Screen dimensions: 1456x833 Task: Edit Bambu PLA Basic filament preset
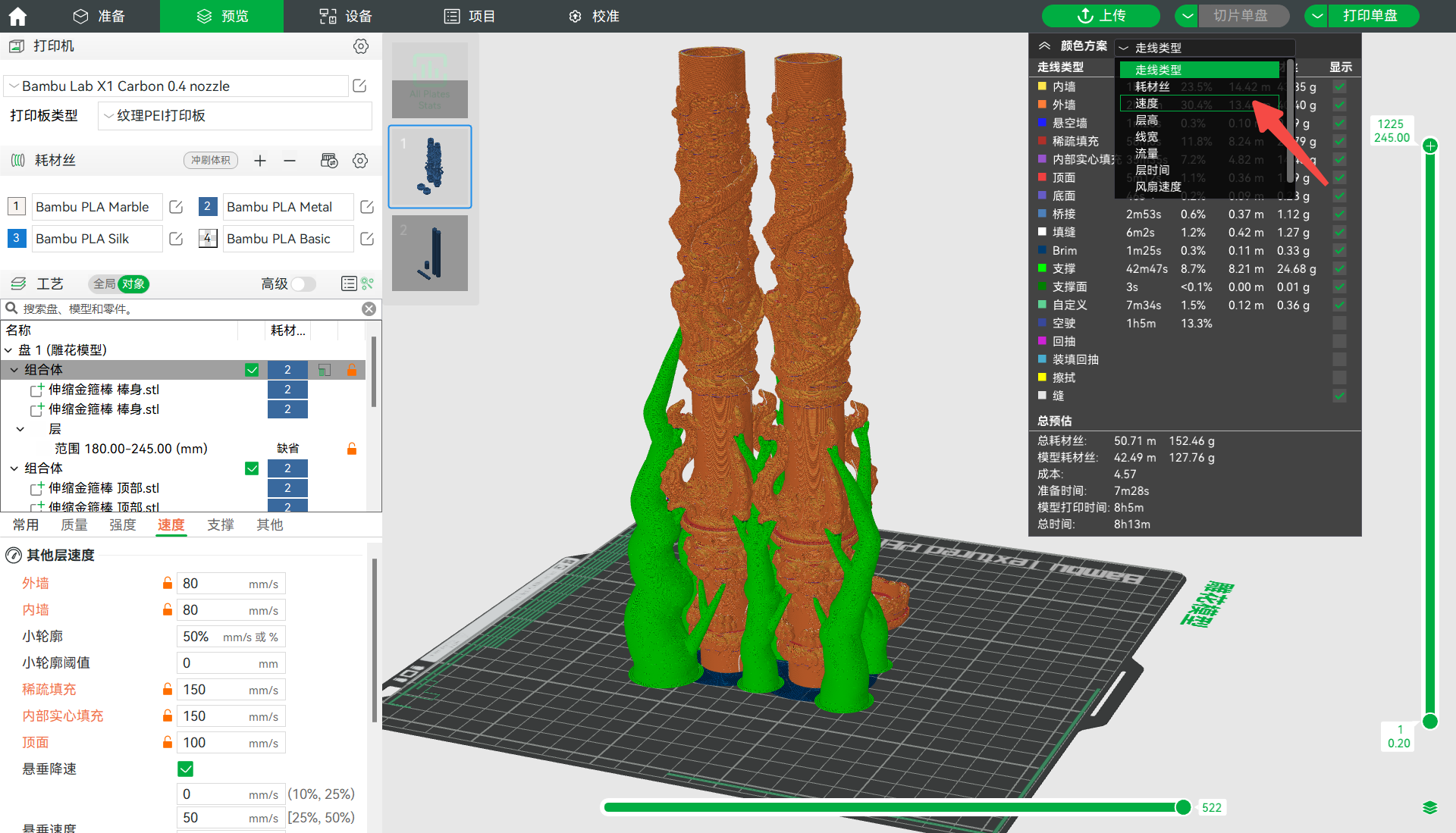[x=367, y=239]
